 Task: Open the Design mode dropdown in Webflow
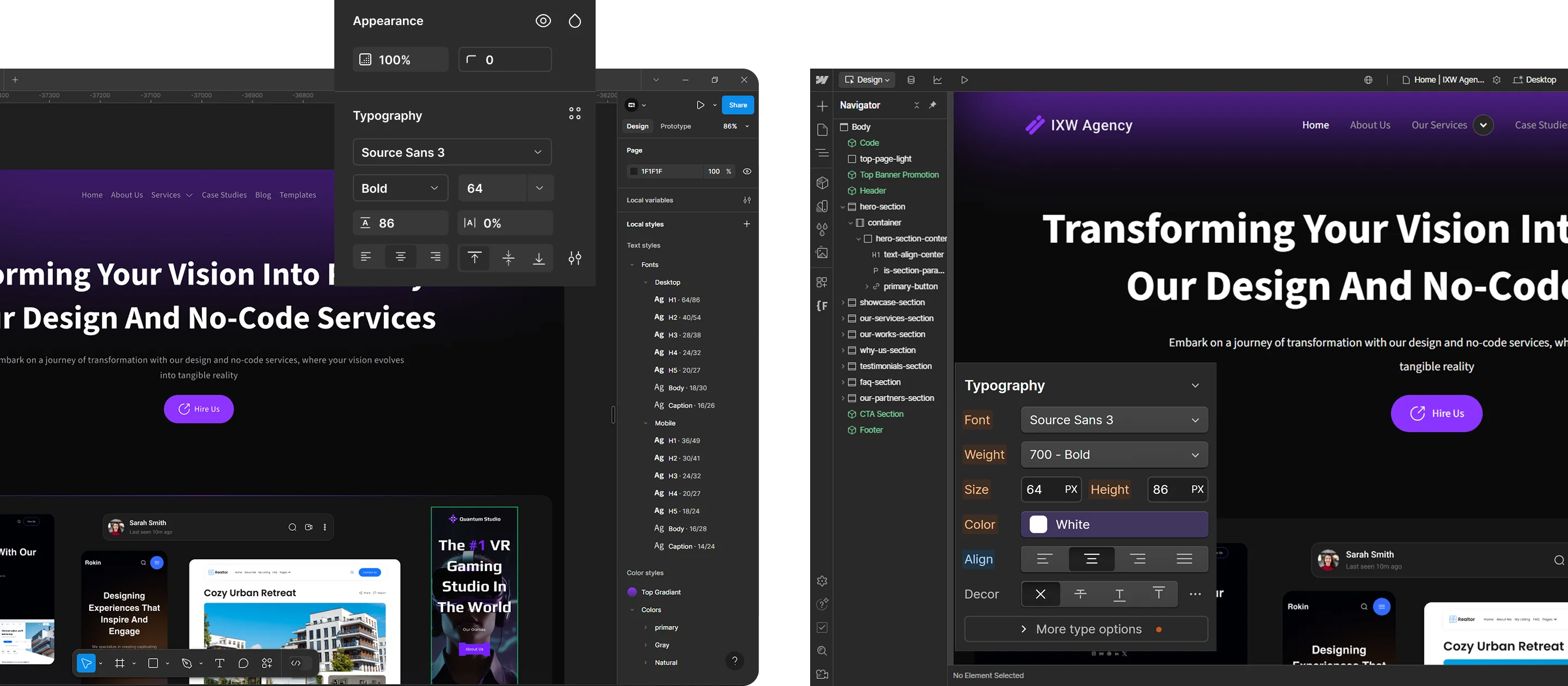[x=867, y=79]
